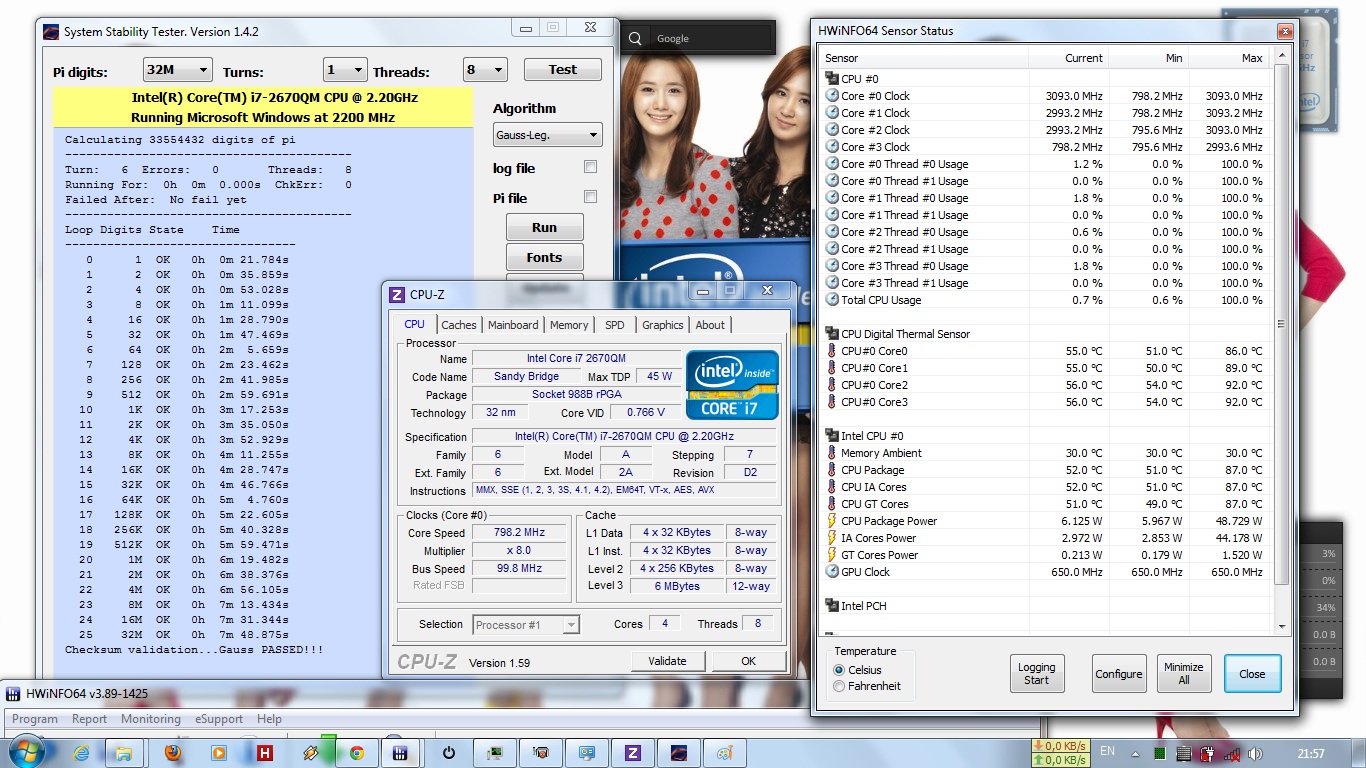Switch to the red H taskbar app

pos(265,753)
